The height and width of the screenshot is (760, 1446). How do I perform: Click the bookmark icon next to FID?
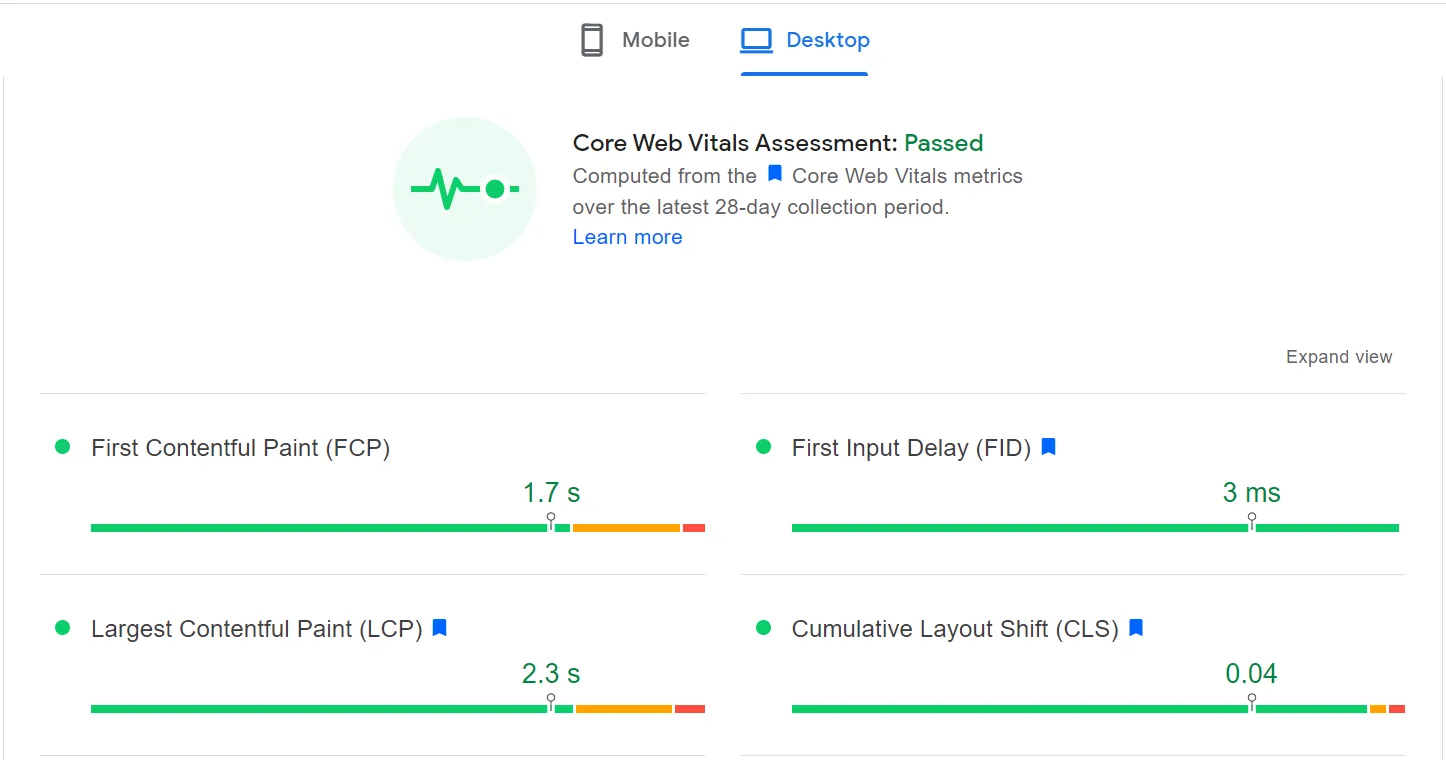[1048, 447]
